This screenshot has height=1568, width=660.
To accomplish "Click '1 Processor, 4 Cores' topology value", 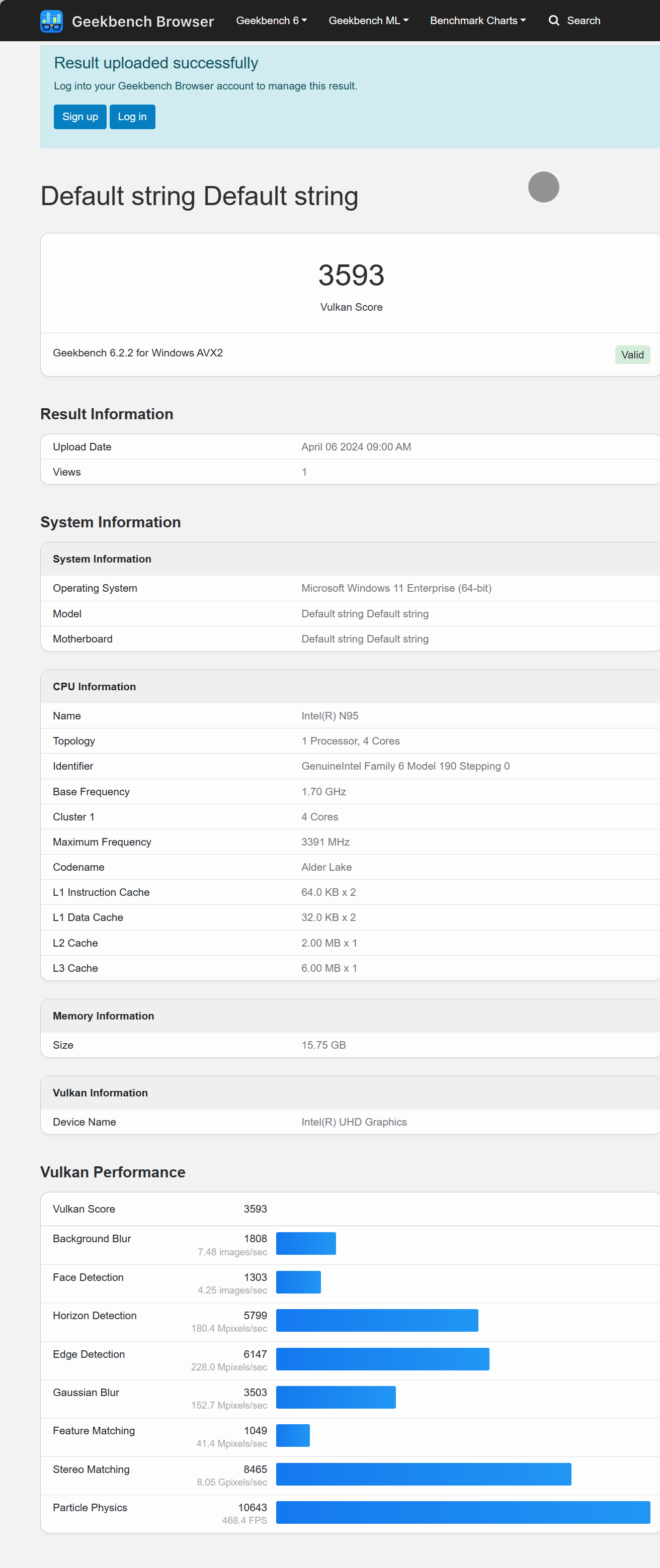I will point(351,741).
